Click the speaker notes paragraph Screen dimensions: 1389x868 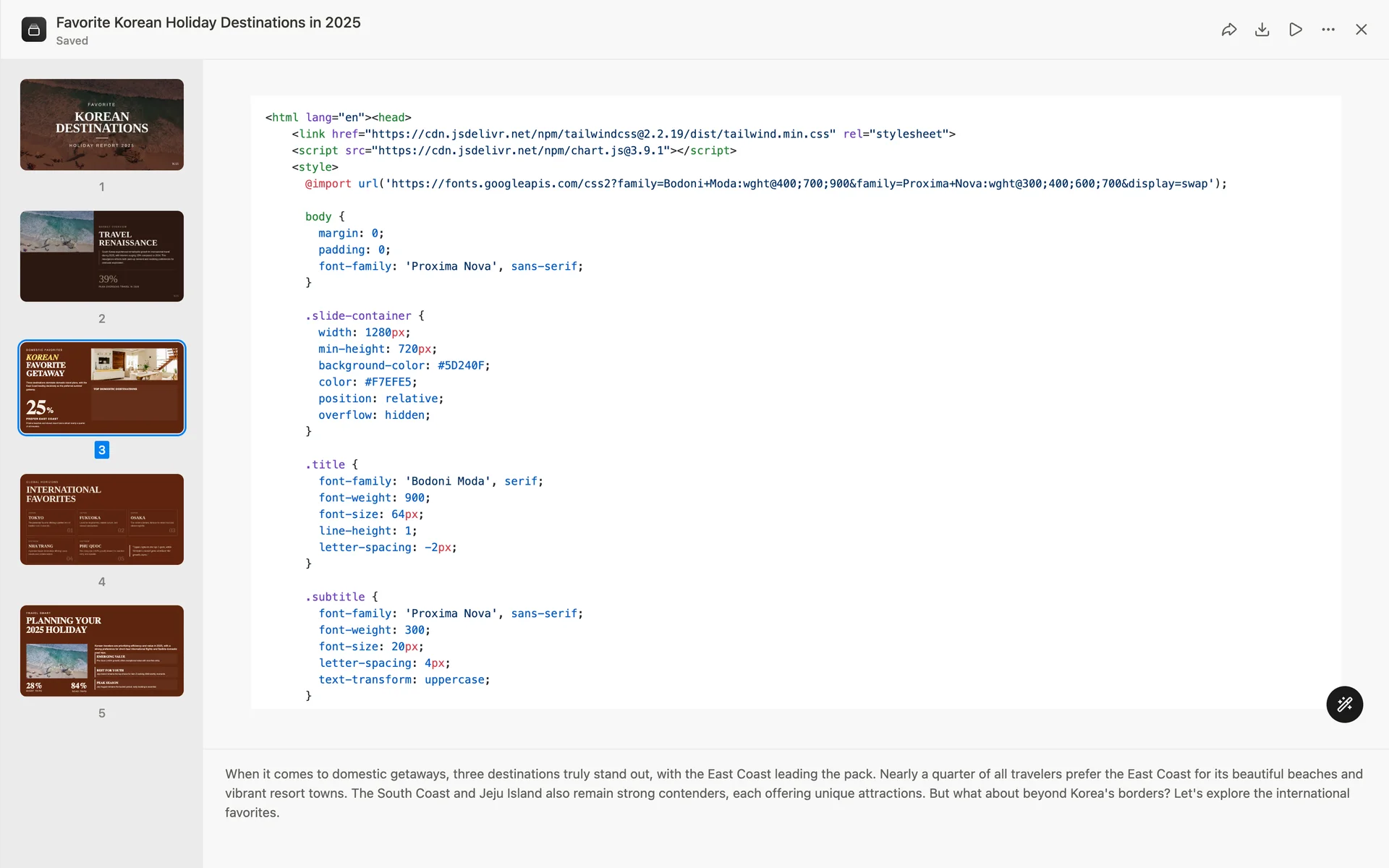(794, 793)
